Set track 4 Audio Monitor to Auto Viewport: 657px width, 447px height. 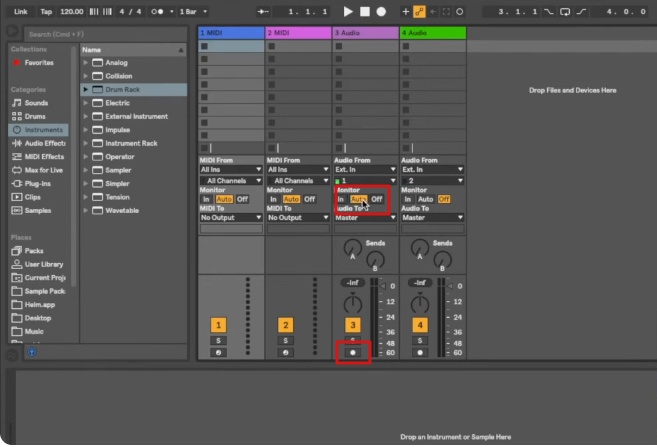[x=425, y=199]
